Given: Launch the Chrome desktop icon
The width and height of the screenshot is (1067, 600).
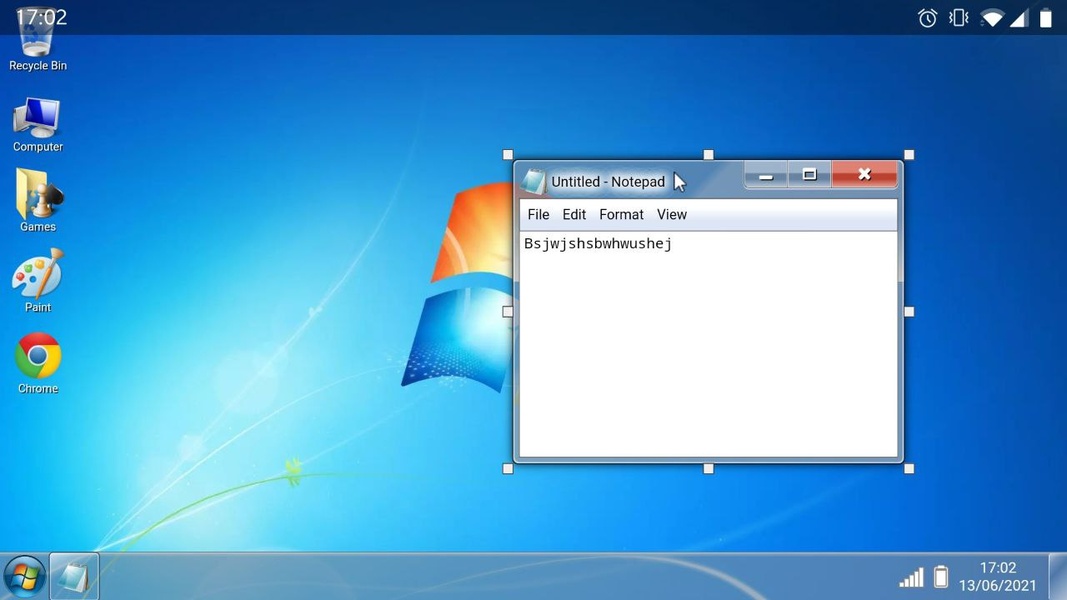Looking at the screenshot, I should coord(37,363).
